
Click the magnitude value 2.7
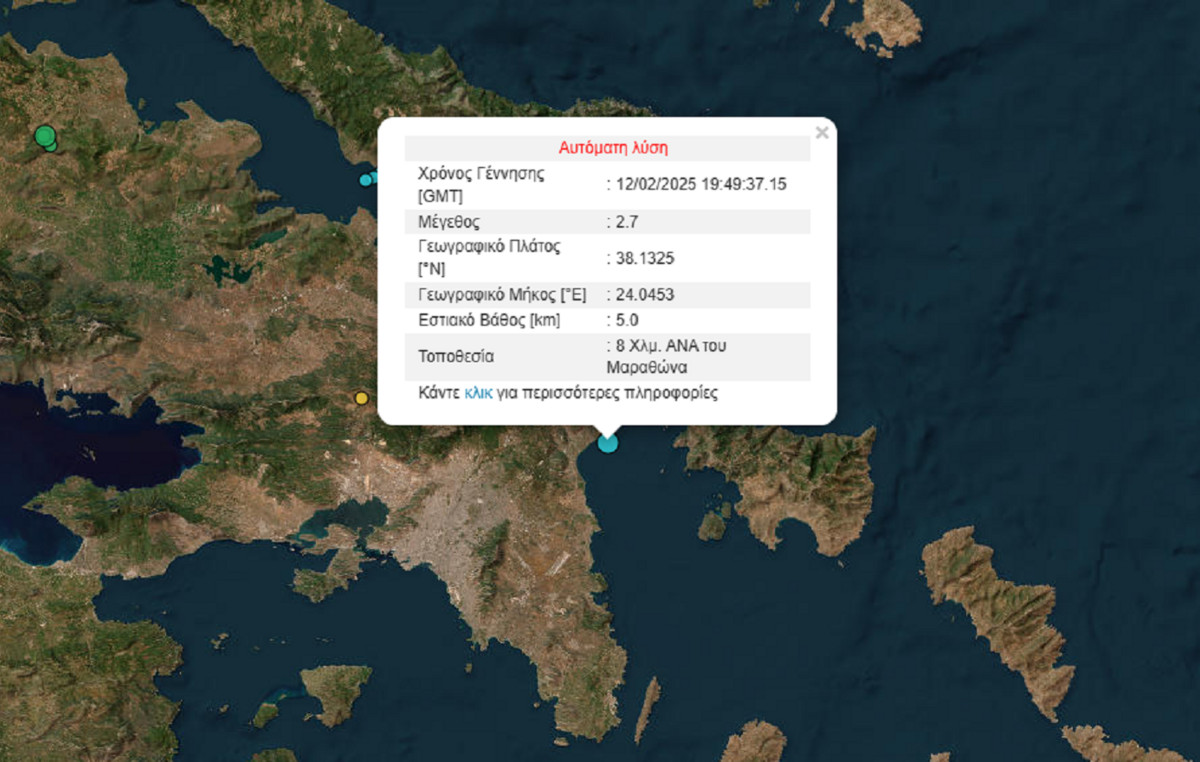click(x=627, y=222)
